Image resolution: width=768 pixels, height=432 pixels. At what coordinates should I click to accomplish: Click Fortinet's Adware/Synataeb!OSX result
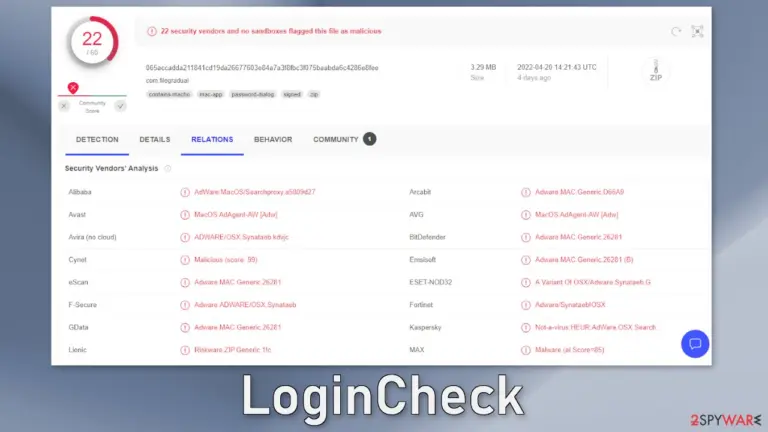[570, 305]
